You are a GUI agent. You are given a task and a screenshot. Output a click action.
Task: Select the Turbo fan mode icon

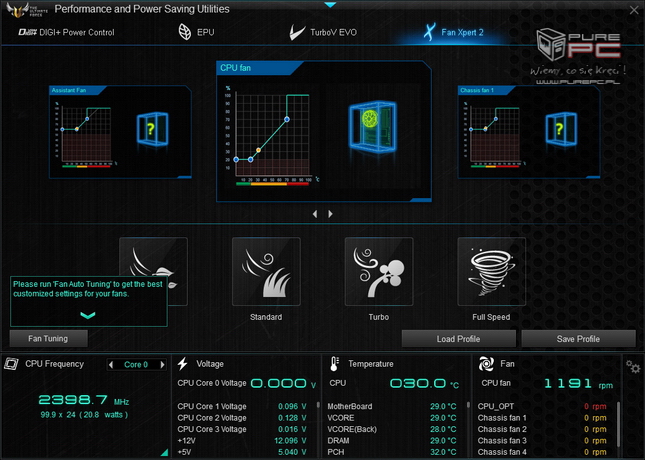click(379, 272)
